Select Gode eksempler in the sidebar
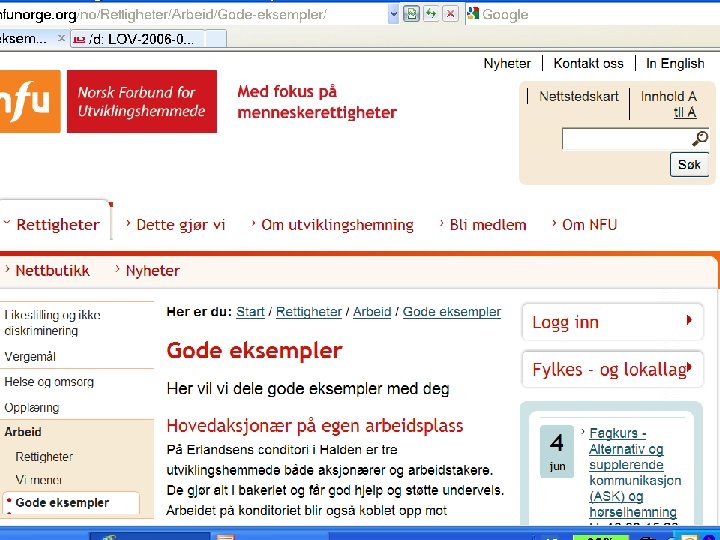 62,502
